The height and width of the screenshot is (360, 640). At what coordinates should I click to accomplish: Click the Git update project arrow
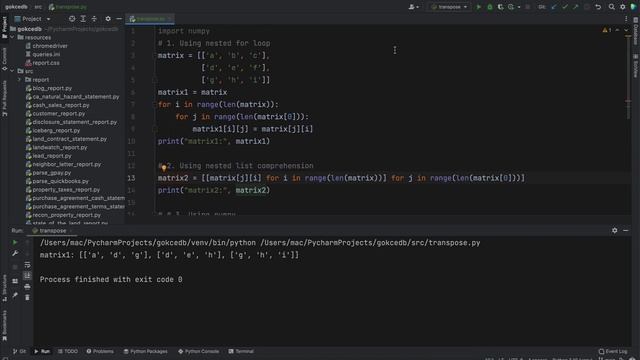[553, 7]
